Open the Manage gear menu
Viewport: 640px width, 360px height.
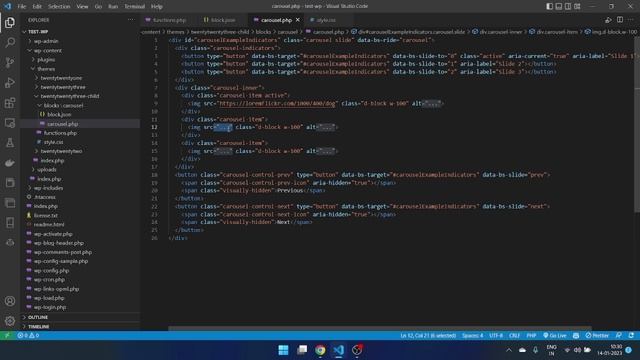click(x=10, y=321)
